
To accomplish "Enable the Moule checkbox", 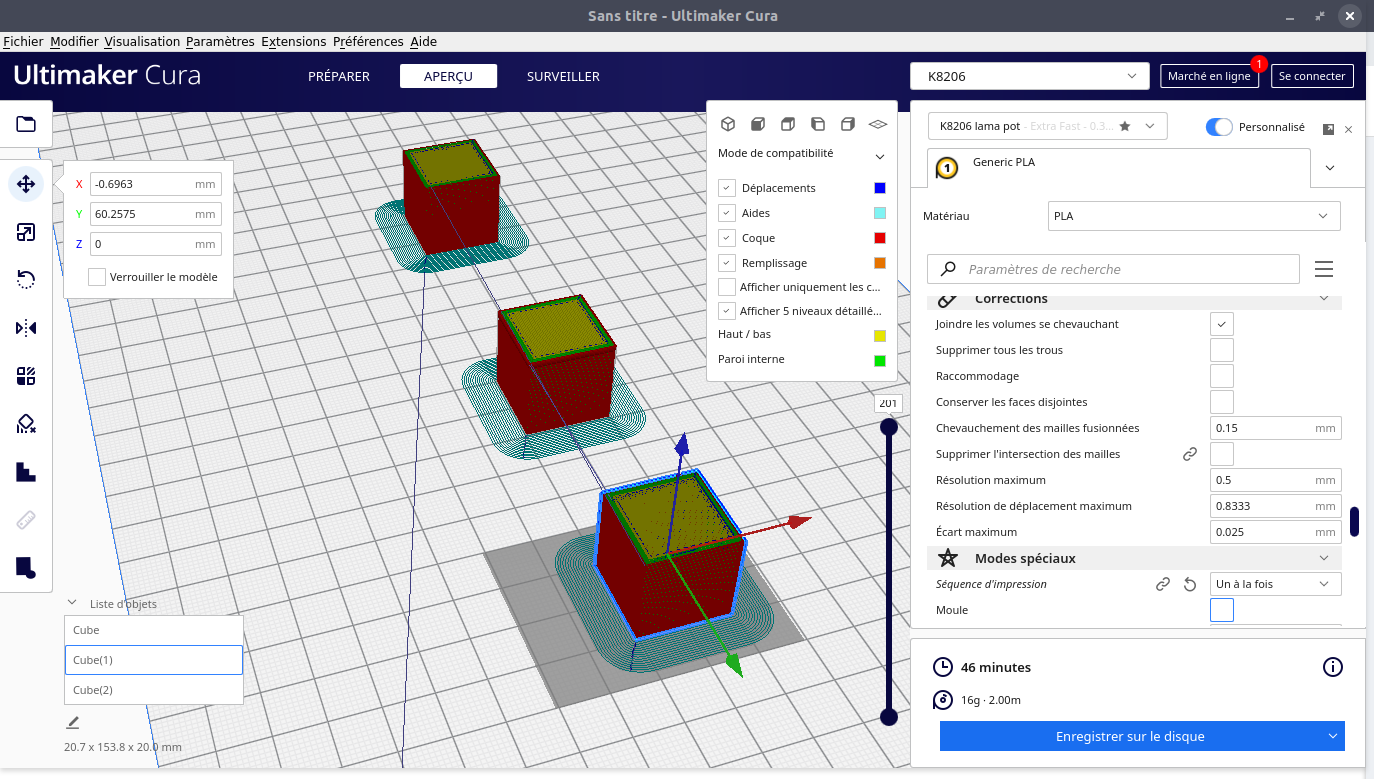I will [1221, 610].
